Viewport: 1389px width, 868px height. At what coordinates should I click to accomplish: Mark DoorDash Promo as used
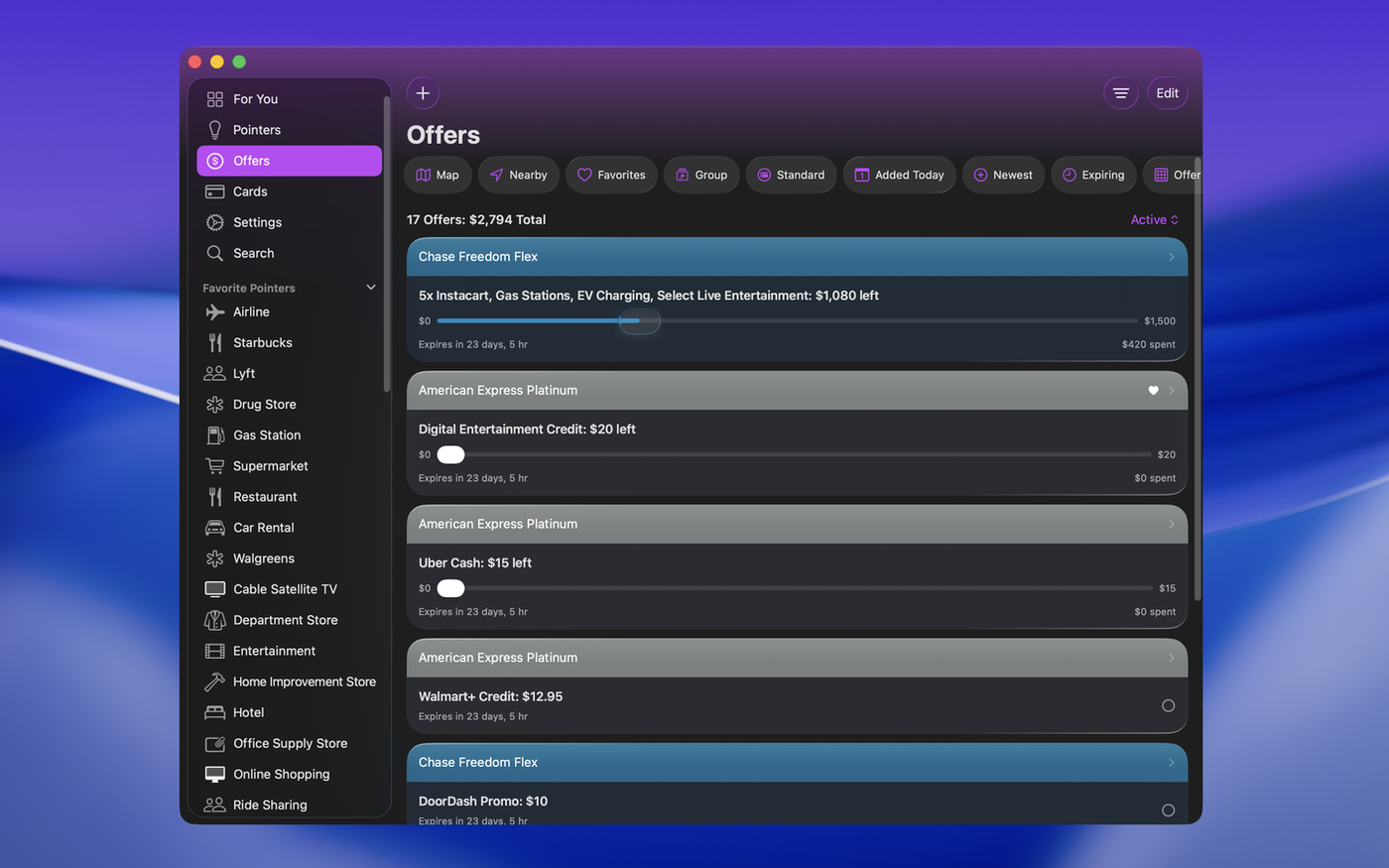click(1168, 810)
